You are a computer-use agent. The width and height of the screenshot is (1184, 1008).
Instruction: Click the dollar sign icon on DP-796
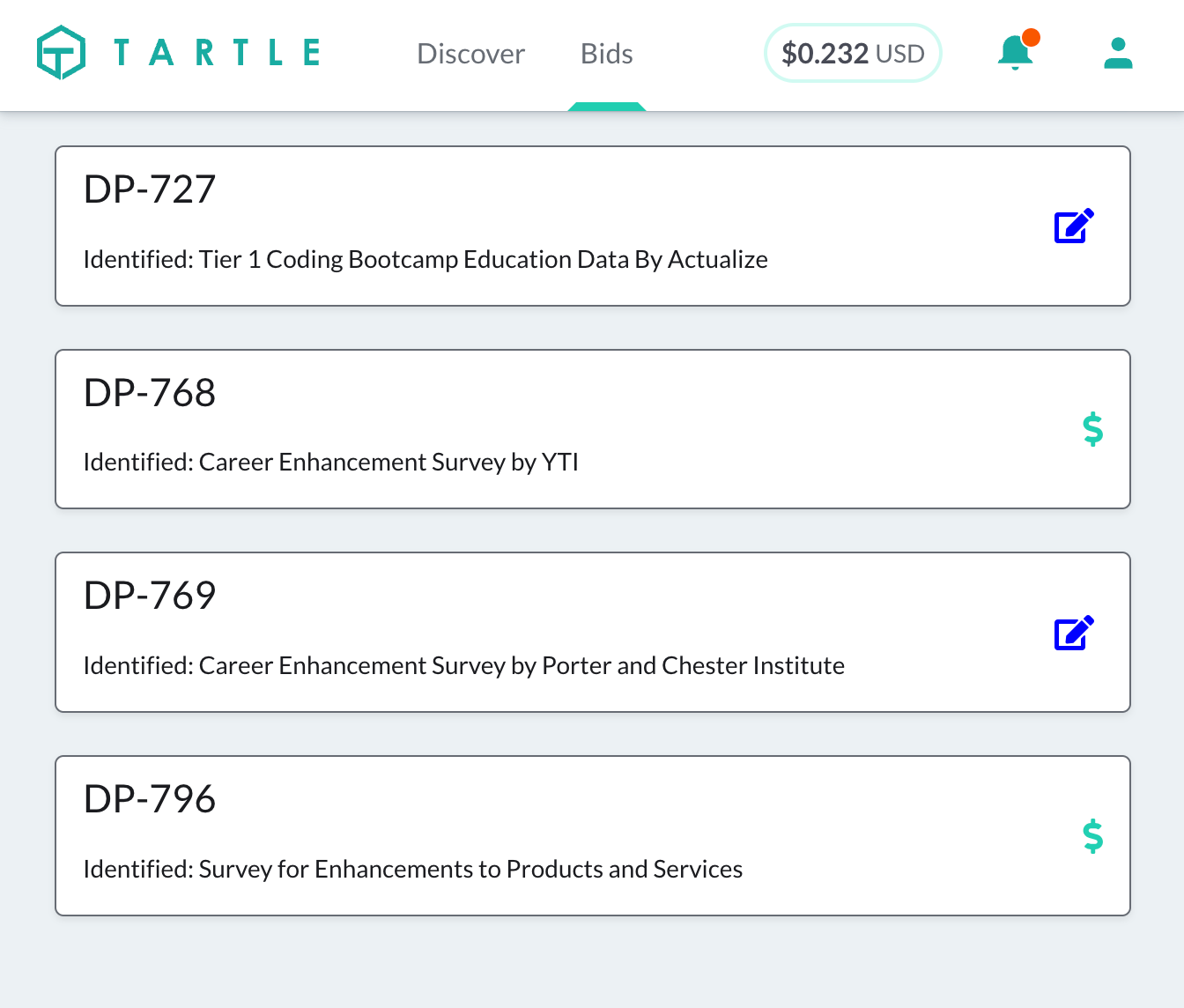[1092, 835]
